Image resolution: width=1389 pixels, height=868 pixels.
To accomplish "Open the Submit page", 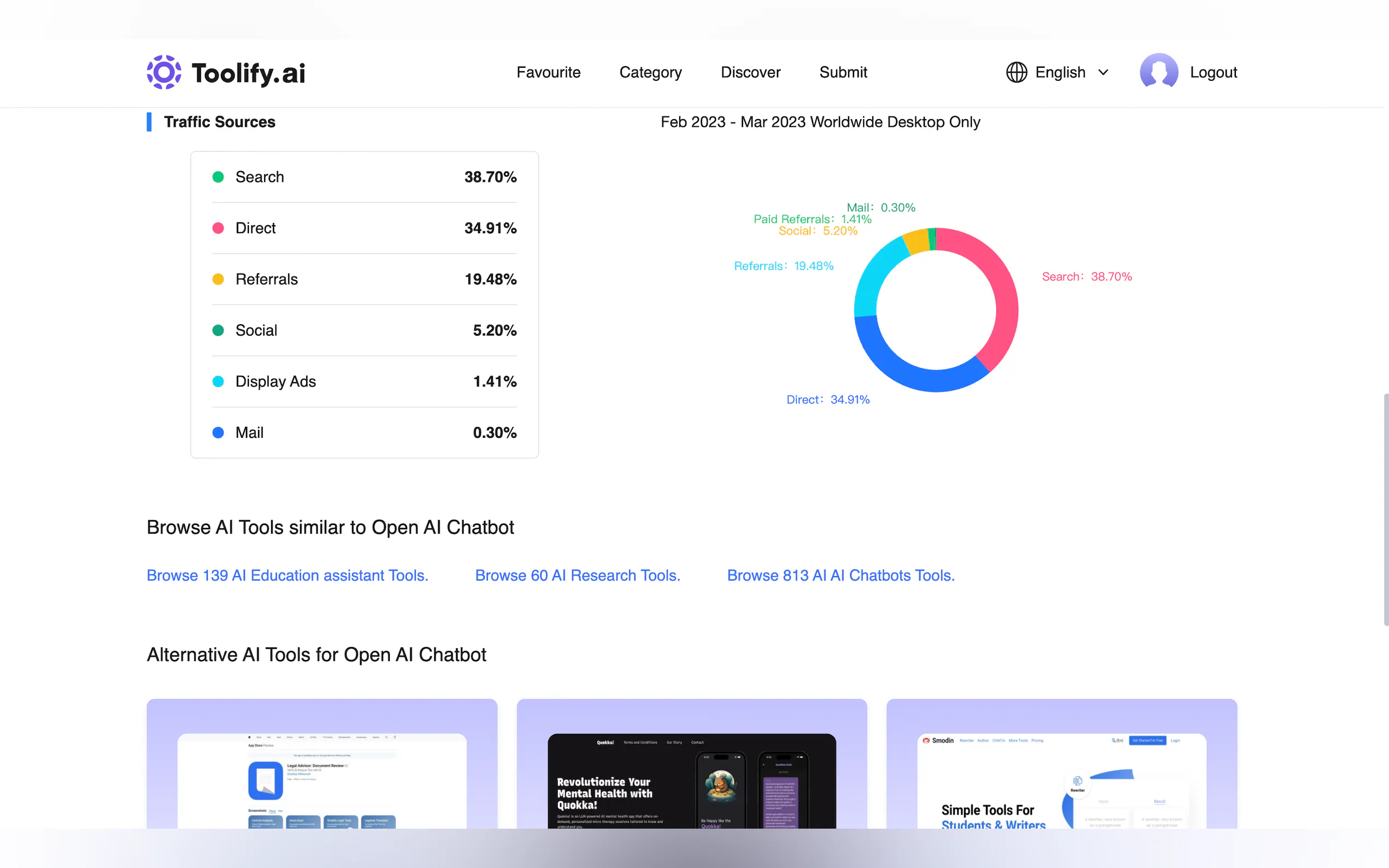I will pyautogui.click(x=842, y=72).
